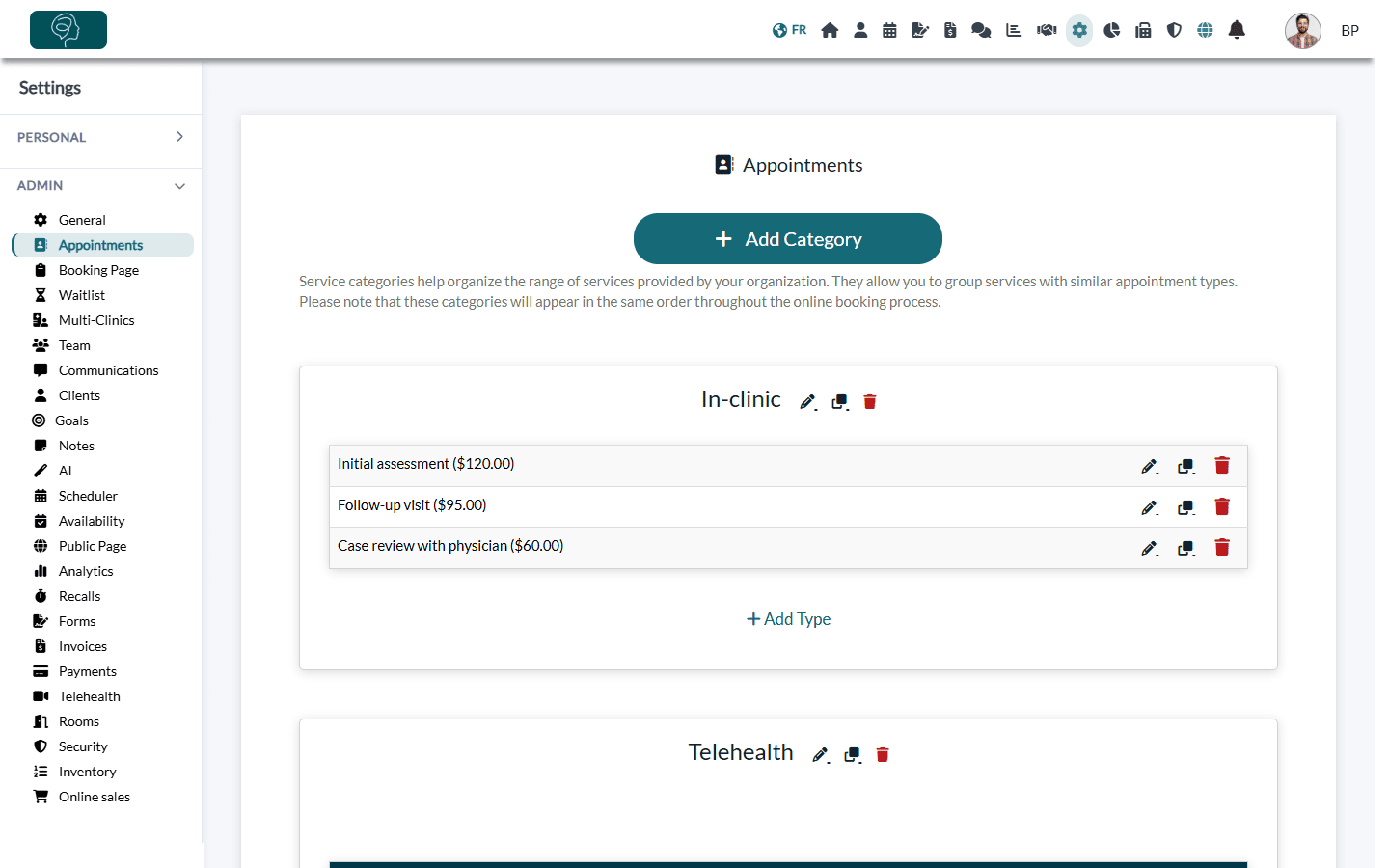Open the clients person icon in top bar
The image size is (1389, 868).
860,30
